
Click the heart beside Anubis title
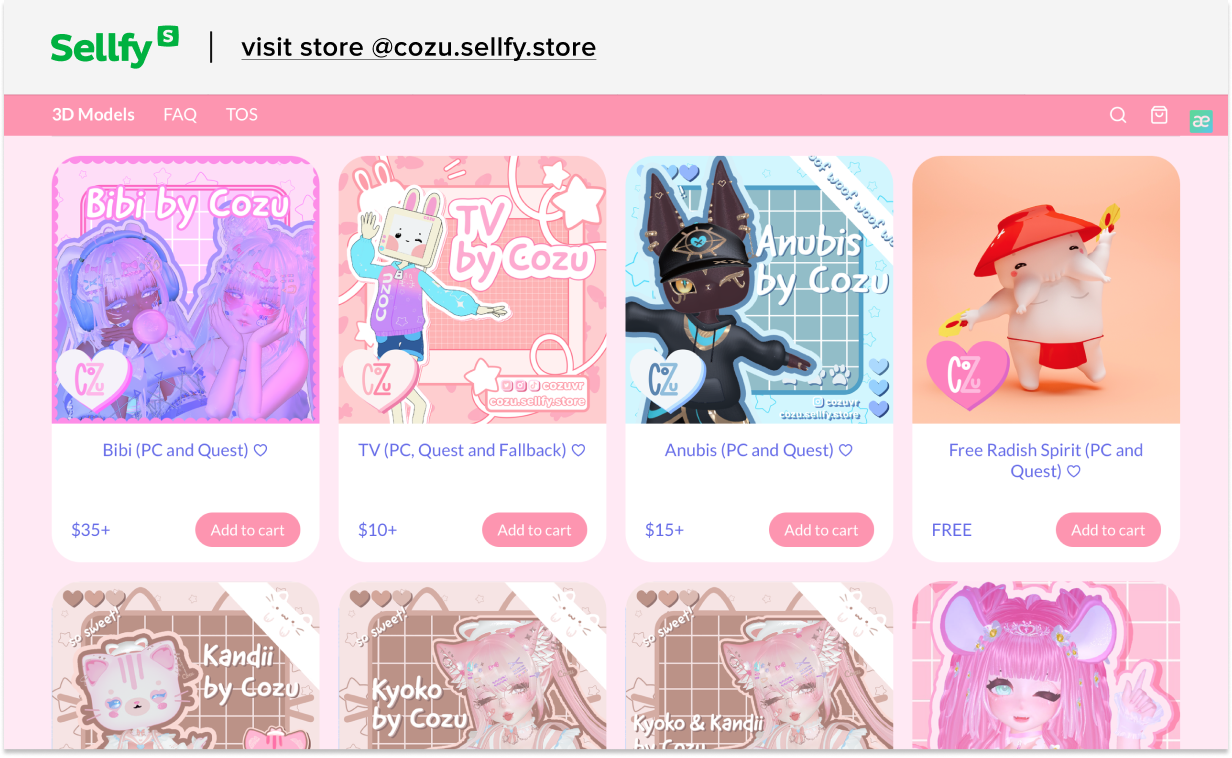[x=846, y=451]
